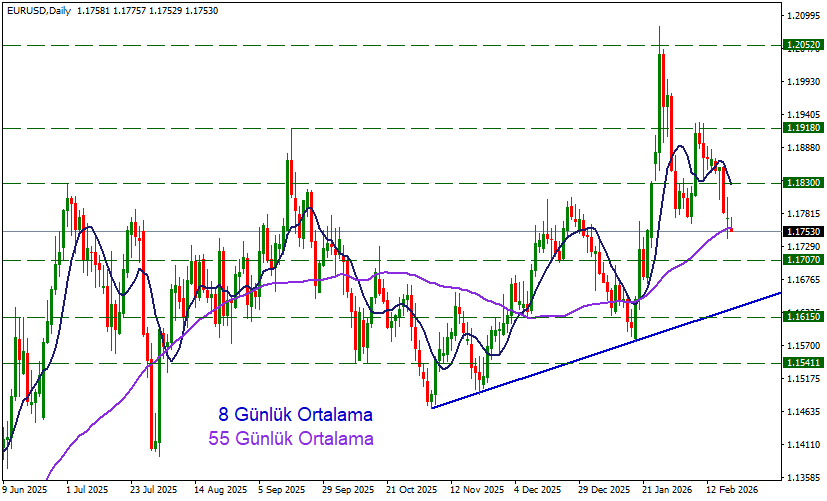Screen dimensions: 827x501
Task: Click the 1.16150 level price tag
Action: 804,316
